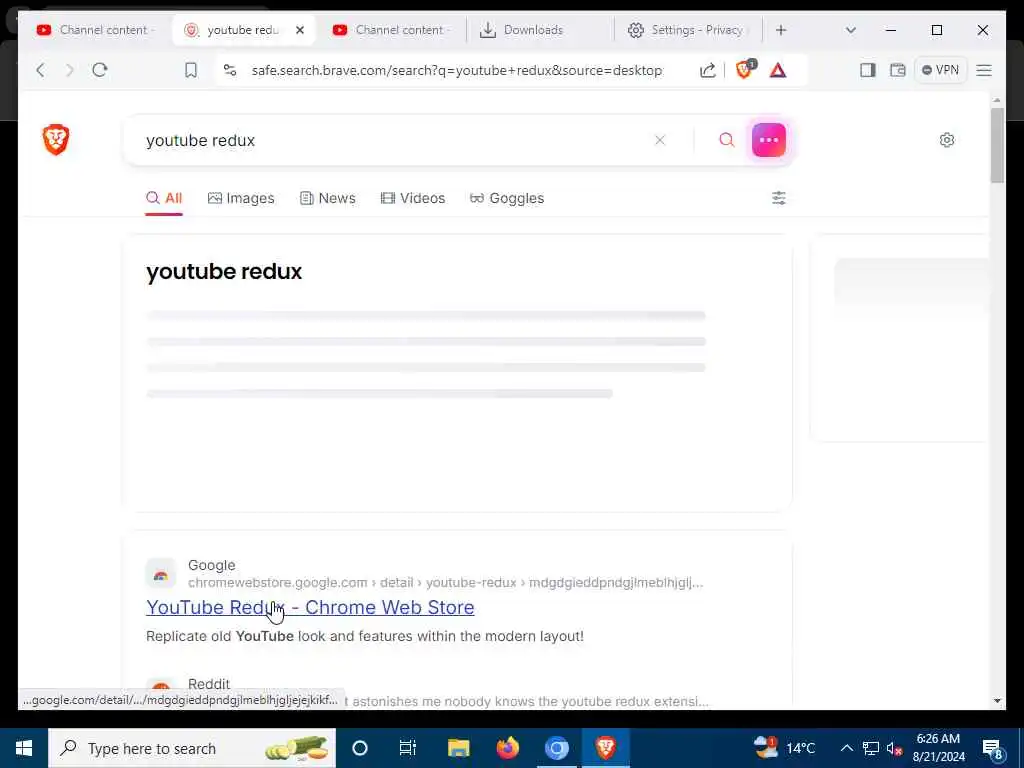The height and width of the screenshot is (768, 1024).
Task: Click the scrollbar down arrow
Action: point(997,701)
